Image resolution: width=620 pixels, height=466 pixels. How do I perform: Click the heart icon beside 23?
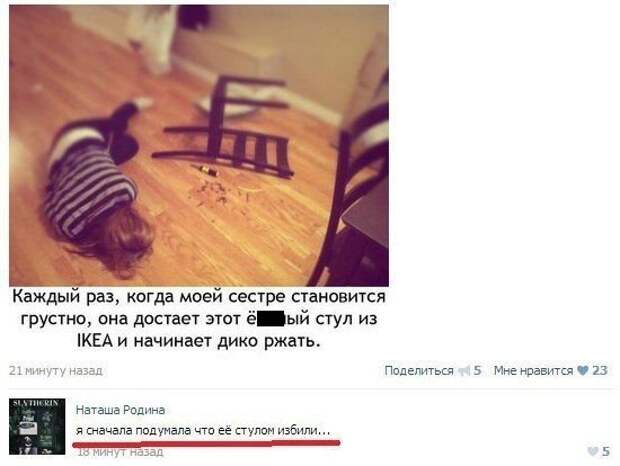[583, 370]
